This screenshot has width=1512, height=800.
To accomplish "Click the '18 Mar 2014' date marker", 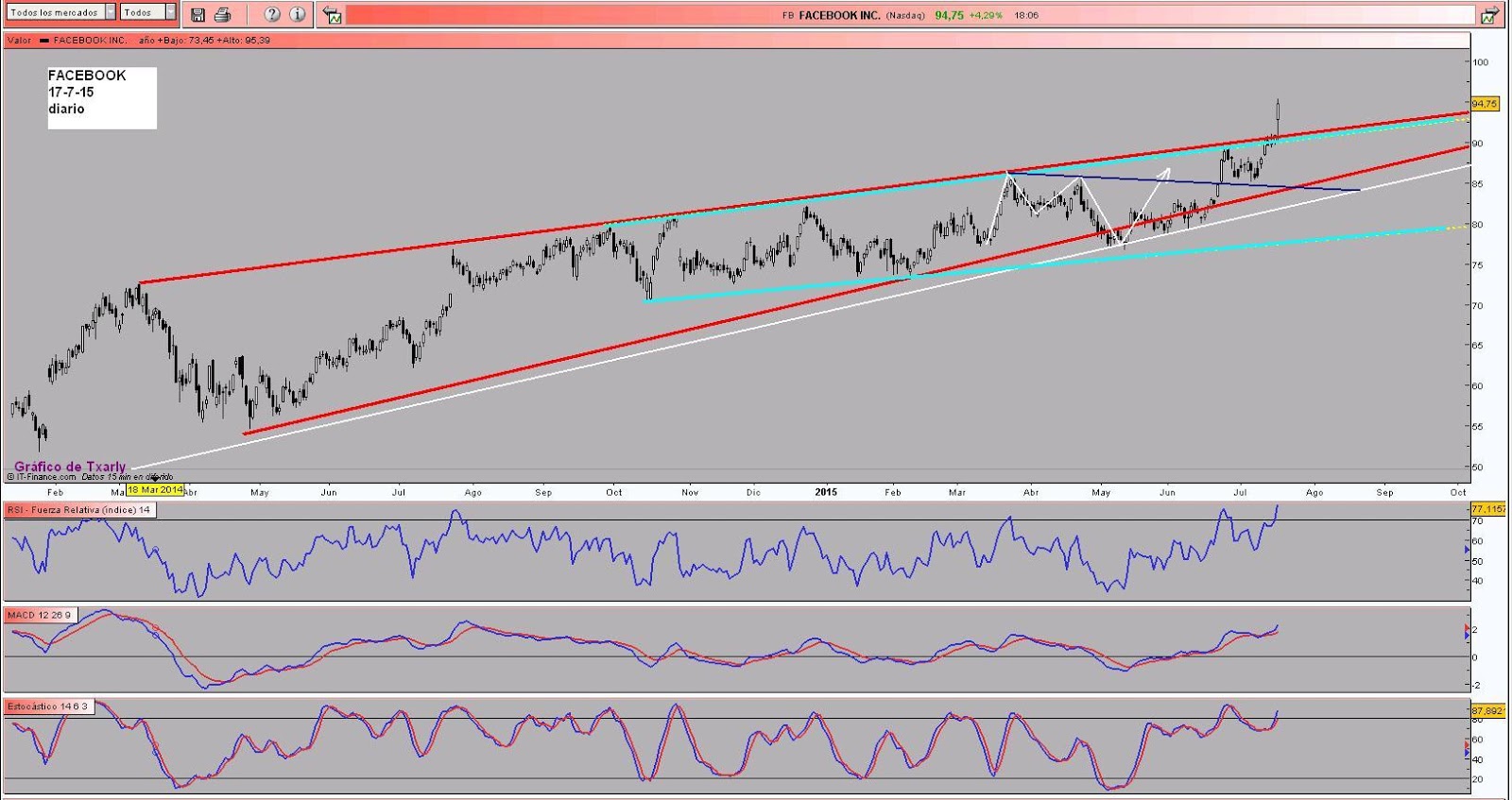I will pyautogui.click(x=155, y=489).
